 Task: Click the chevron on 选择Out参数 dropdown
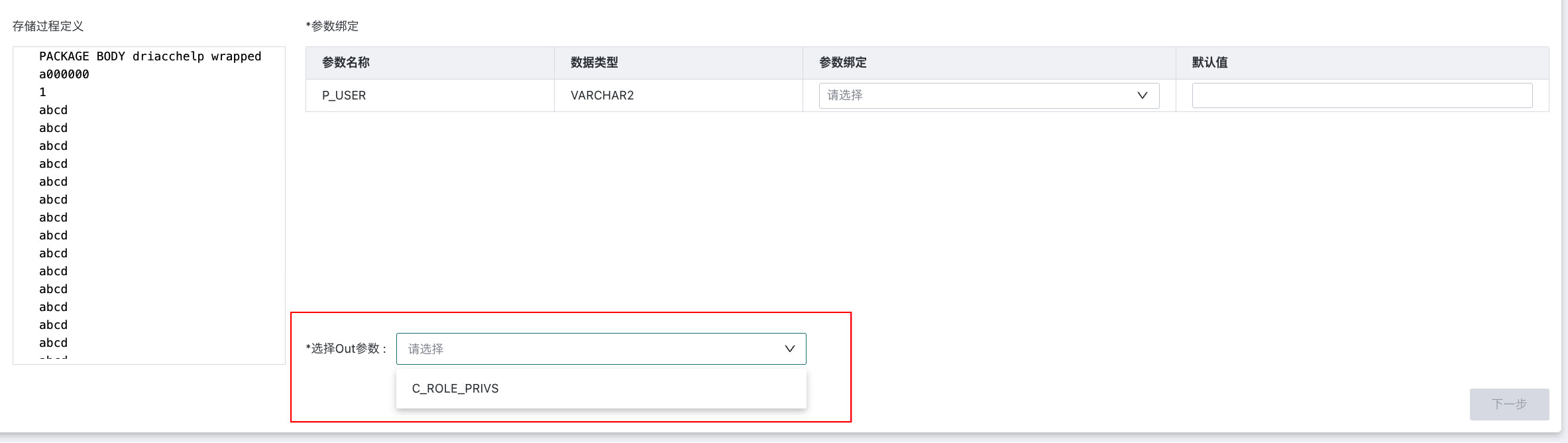[789, 349]
